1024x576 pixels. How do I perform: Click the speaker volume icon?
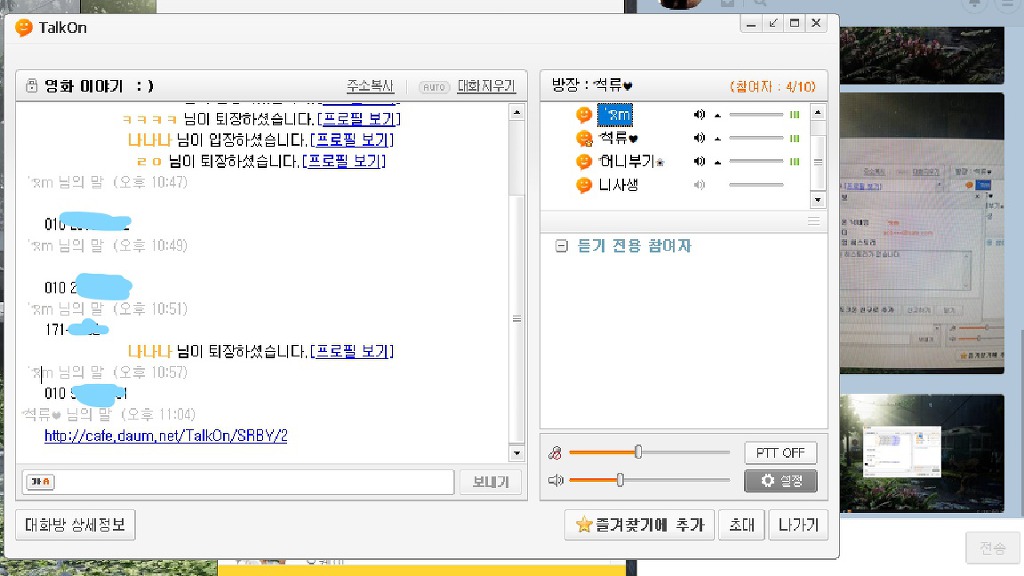click(555, 481)
